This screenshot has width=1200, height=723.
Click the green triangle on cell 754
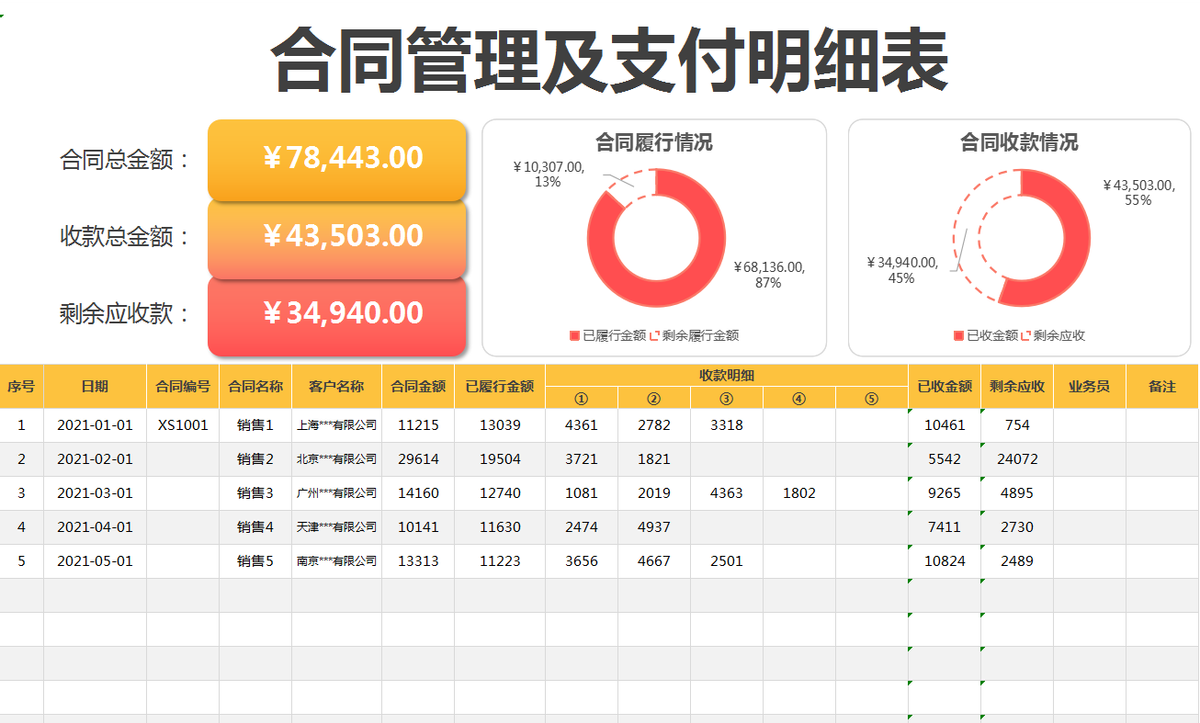[x=982, y=411]
